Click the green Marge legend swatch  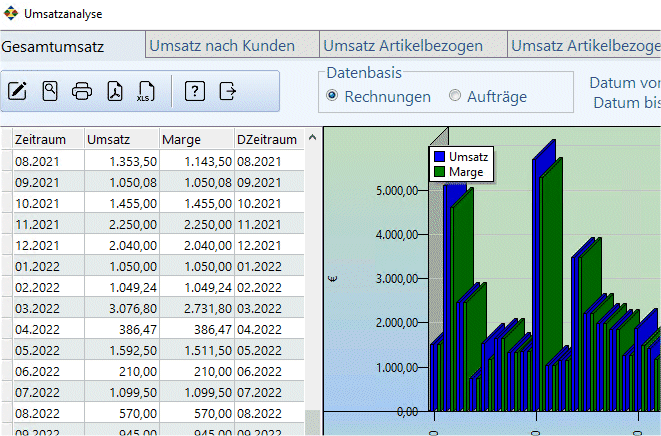(439, 172)
